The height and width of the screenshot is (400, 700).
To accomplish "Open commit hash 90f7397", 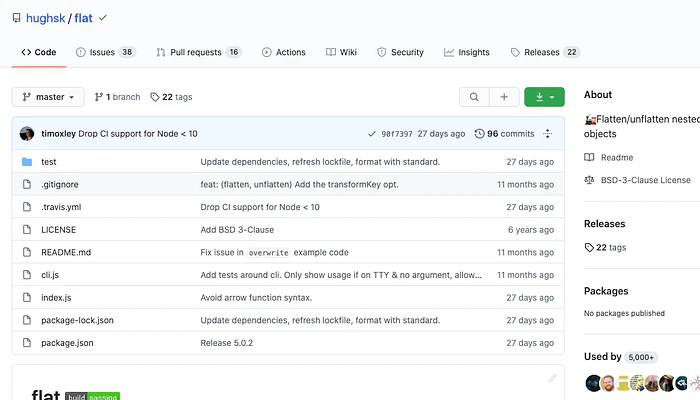I will coord(397,133).
